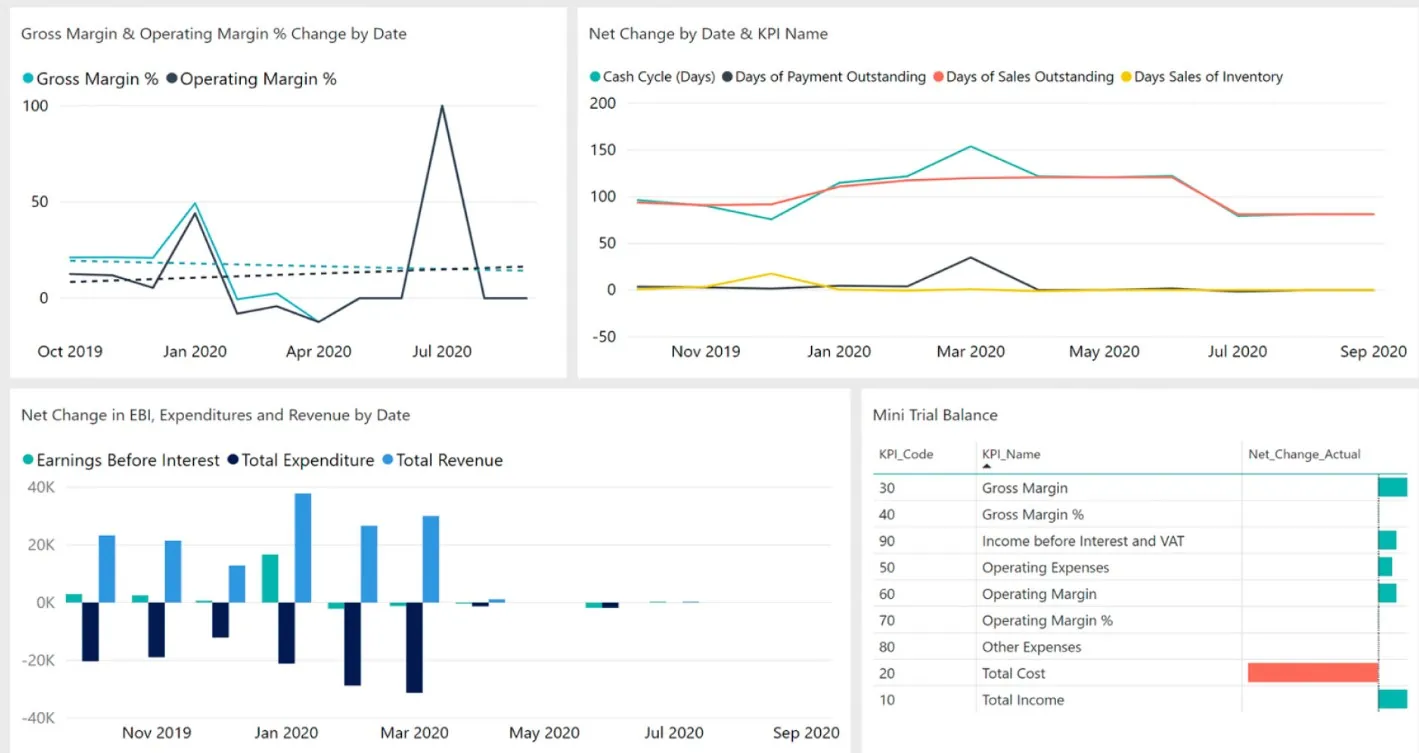Pick Days of Sales Outstanding legend item
The width and height of the screenshot is (1419, 753).
[1023, 77]
